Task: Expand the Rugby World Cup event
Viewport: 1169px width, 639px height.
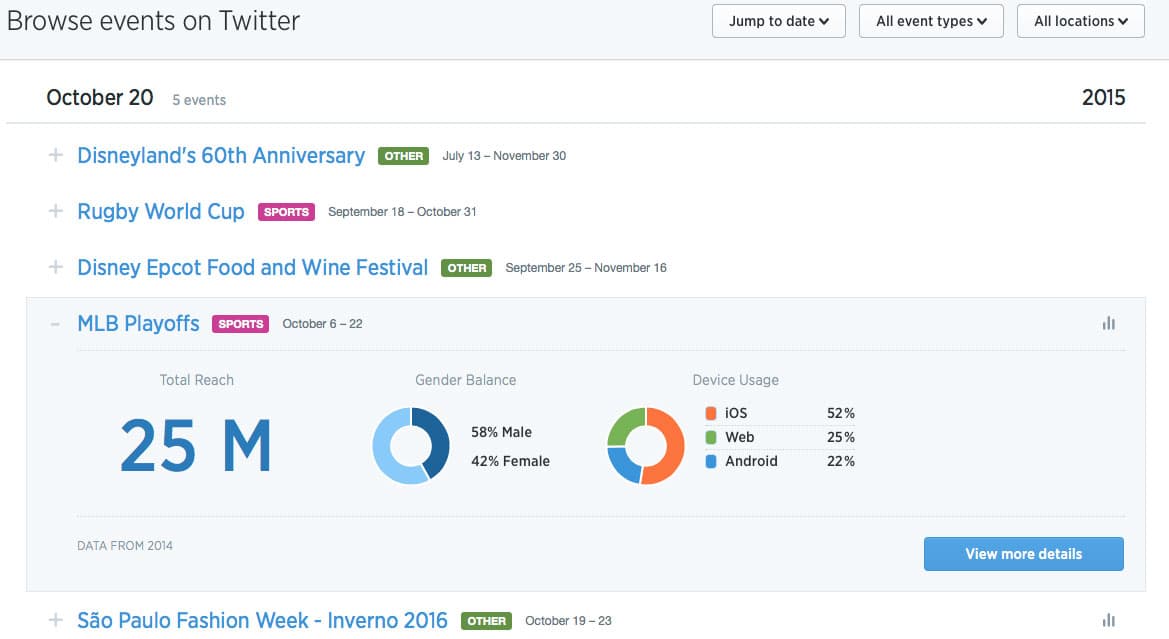Action: [x=56, y=211]
